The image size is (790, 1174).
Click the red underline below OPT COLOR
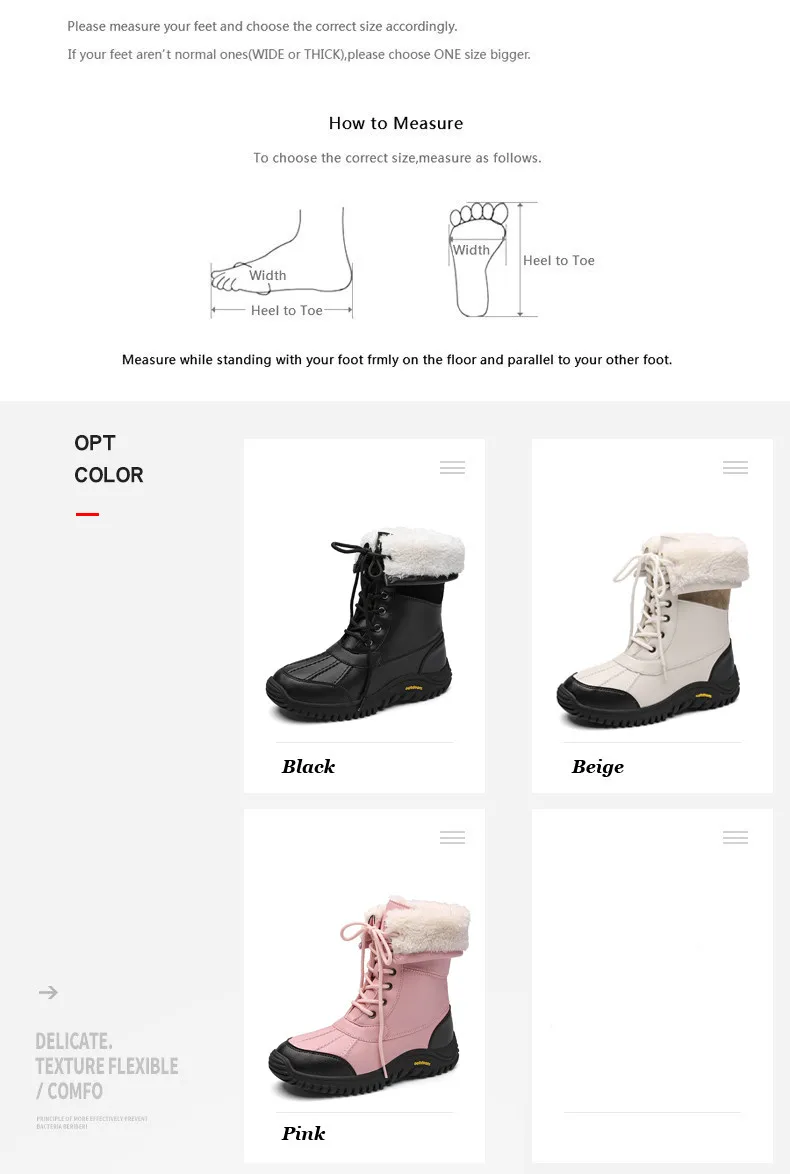(x=88, y=514)
